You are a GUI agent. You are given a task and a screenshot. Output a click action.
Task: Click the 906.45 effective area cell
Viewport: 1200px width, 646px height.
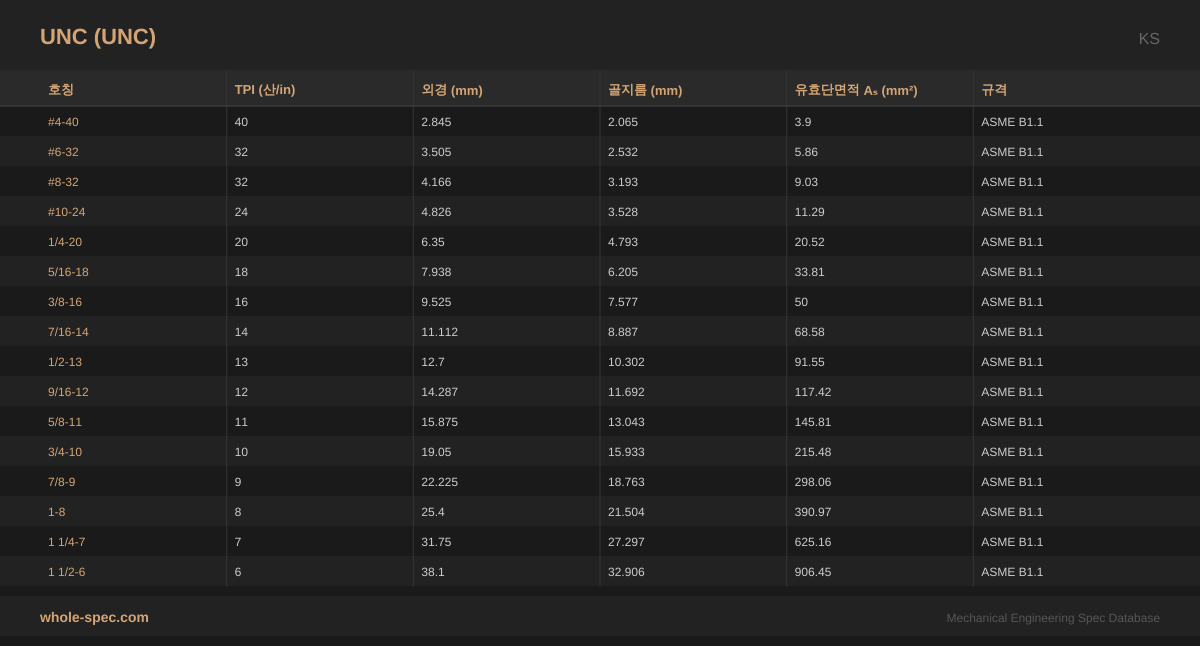point(813,572)
